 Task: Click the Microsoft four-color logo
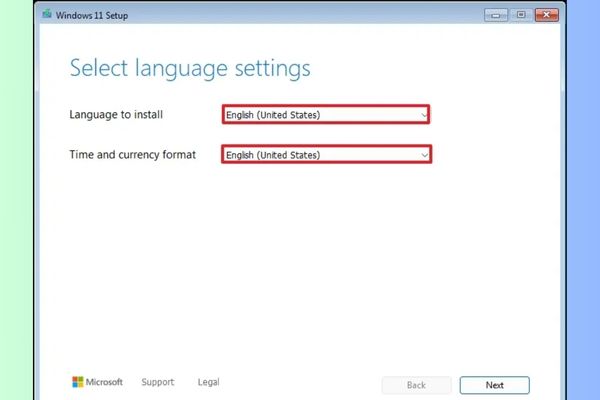click(78, 382)
